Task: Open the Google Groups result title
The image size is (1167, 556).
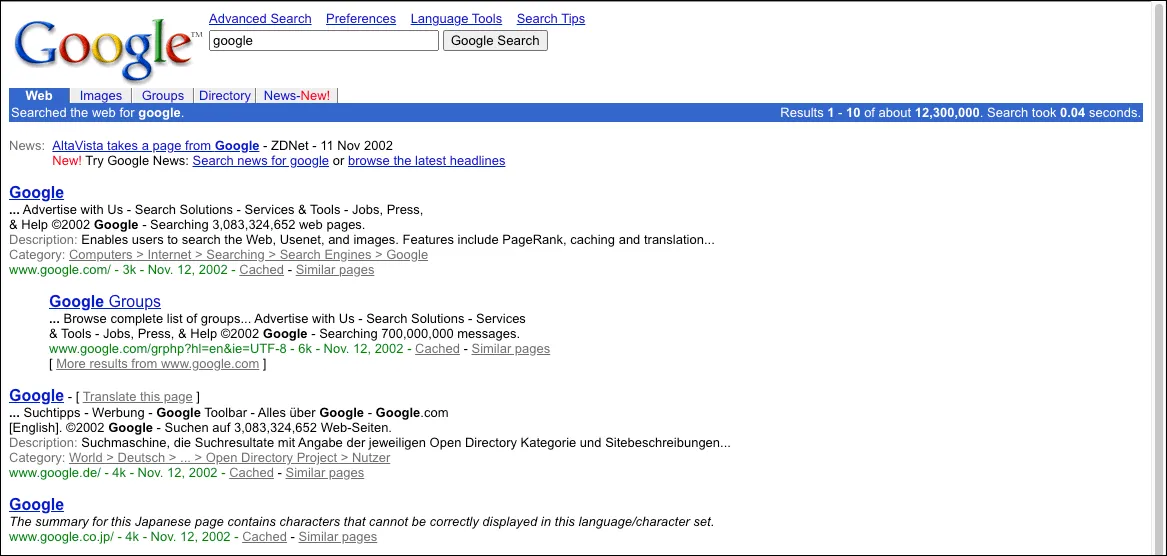Action: (x=105, y=301)
